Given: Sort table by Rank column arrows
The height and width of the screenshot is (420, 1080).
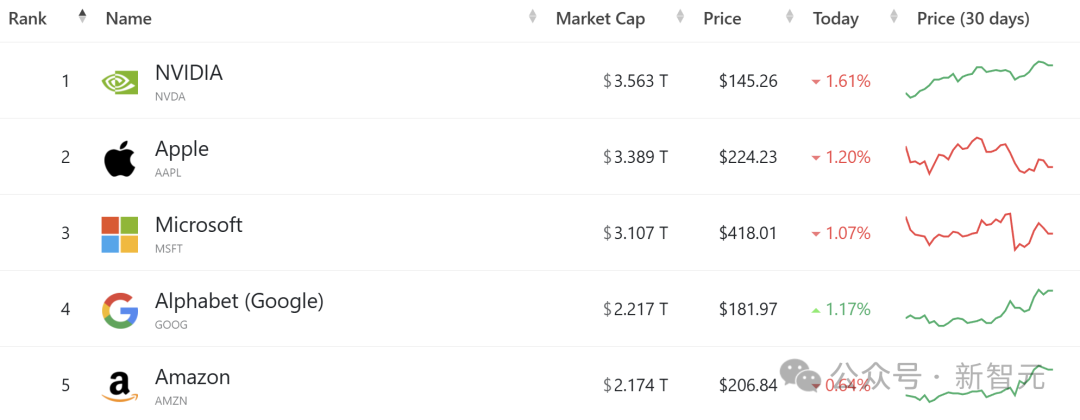Looking at the screenshot, I should pyautogui.click(x=82, y=17).
